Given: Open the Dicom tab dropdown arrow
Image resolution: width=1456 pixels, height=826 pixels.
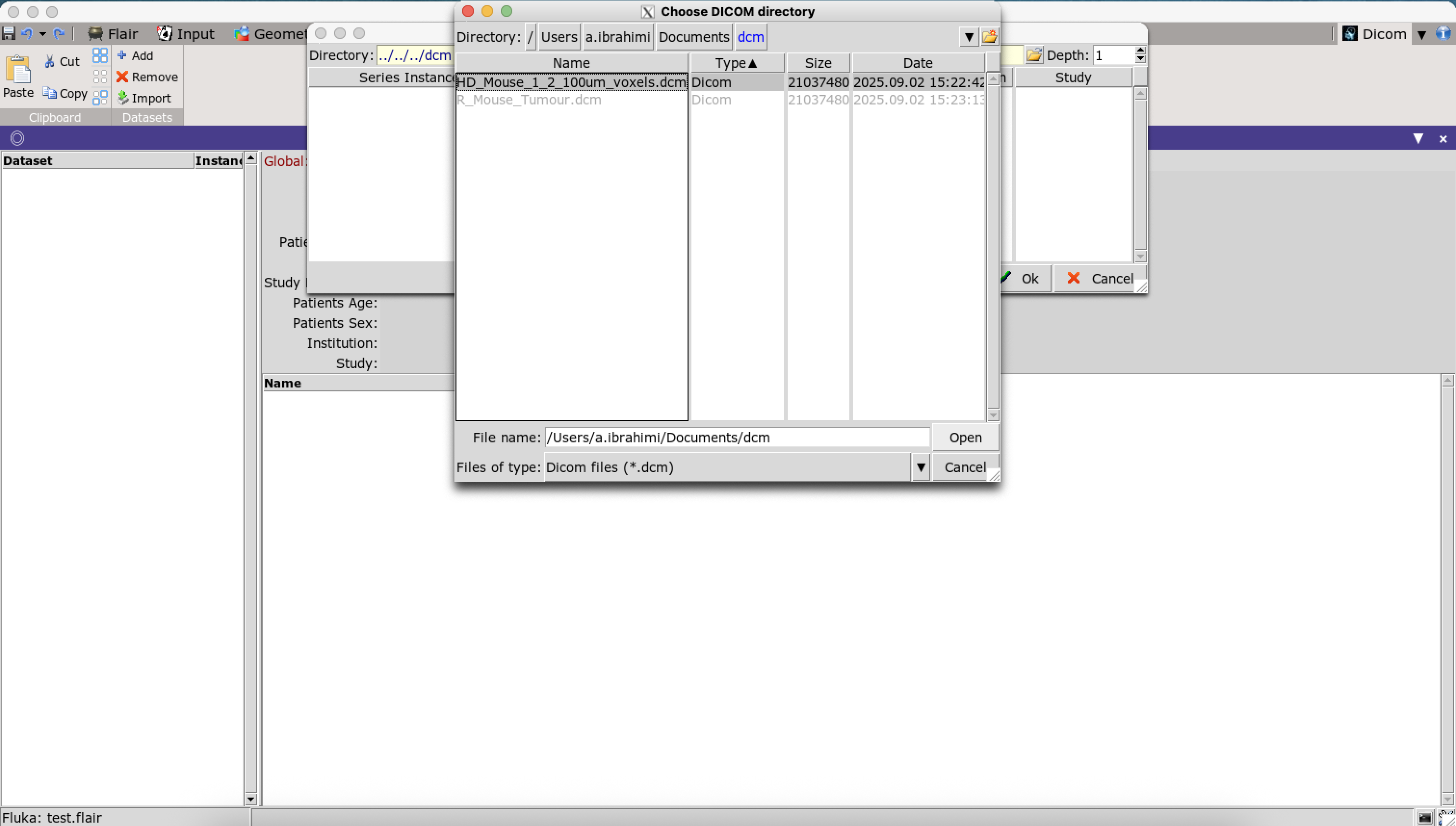Looking at the screenshot, I should [x=1421, y=35].
